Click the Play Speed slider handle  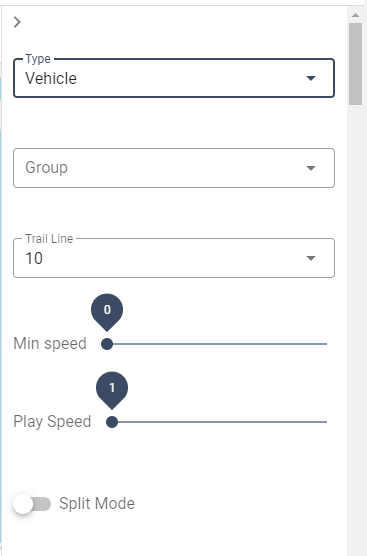tap(112, 422)
